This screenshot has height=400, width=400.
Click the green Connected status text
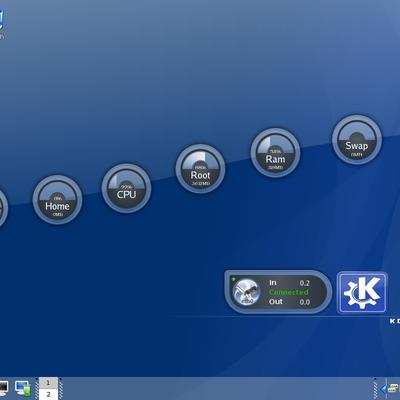pos(289,292)
